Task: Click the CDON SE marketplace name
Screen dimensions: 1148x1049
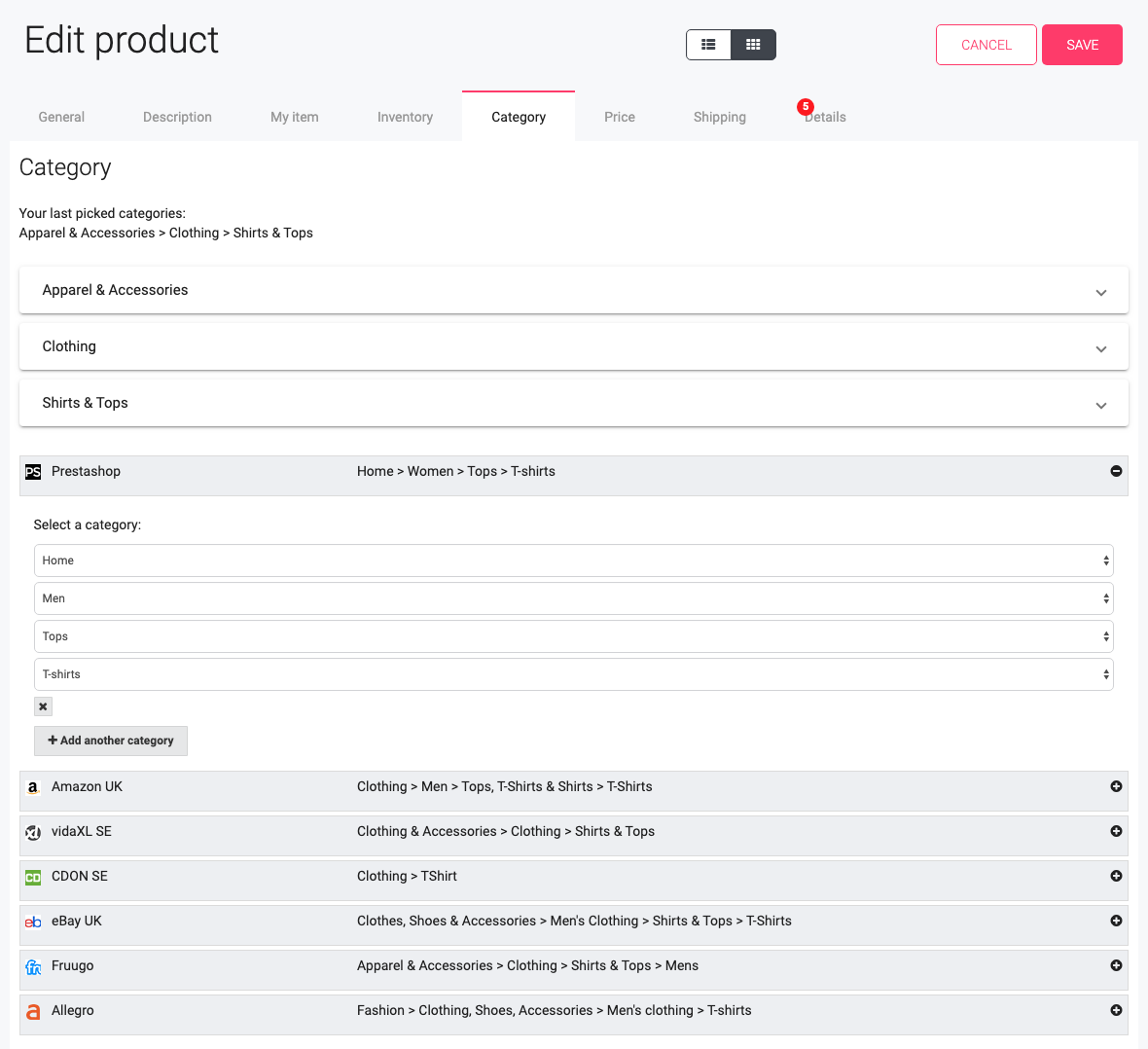Action: coord(79,876)
